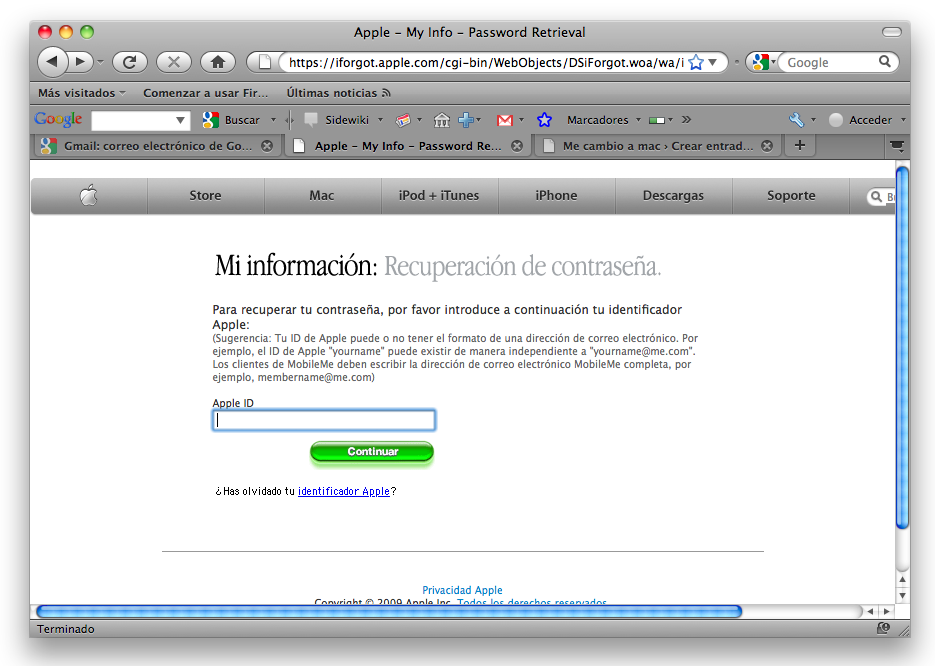
Task: Open Mac in Apple navigation bar
Action: coord(321,196)
